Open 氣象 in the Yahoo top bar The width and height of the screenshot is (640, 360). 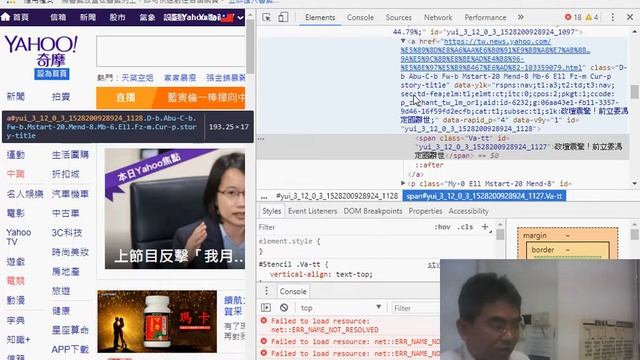pyautogui.click(x=147, y=18)
